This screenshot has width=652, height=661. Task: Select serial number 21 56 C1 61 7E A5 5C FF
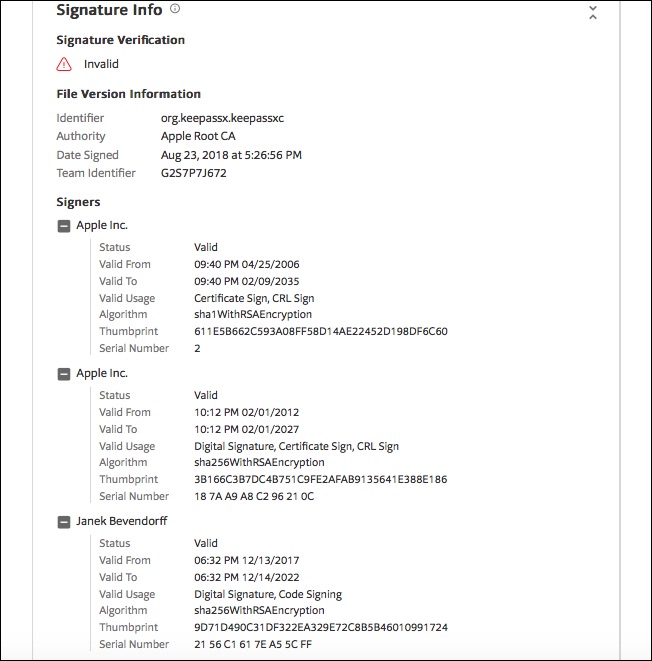[x=253, y=644]
